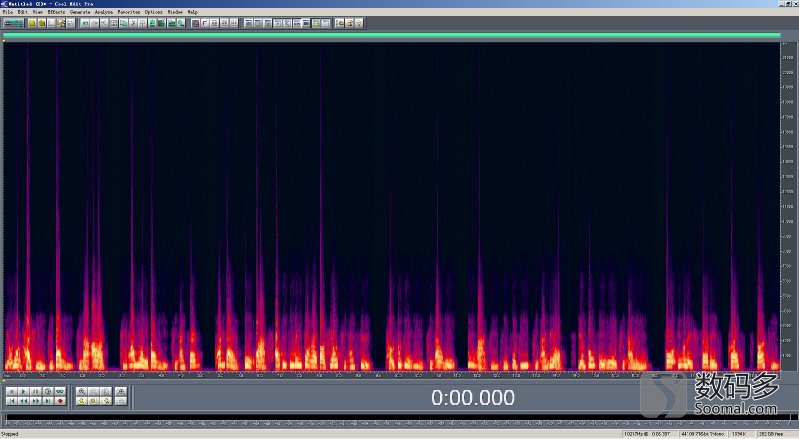
Task: Open the Analyze menu
Action: (x=104, y=12)
